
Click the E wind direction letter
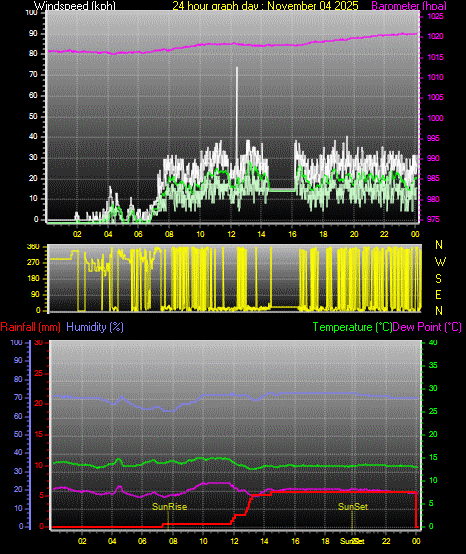pos(438,295)
